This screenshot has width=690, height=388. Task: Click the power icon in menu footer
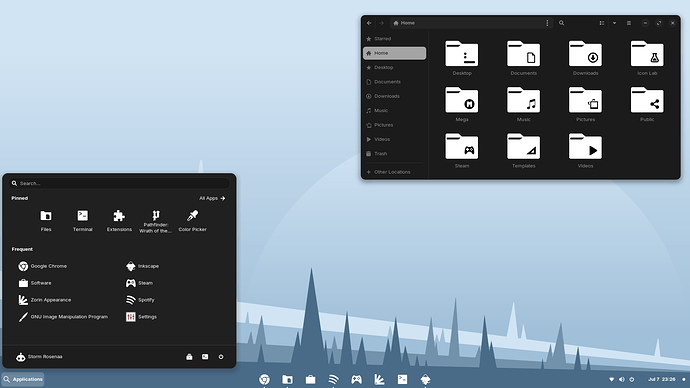221,357
